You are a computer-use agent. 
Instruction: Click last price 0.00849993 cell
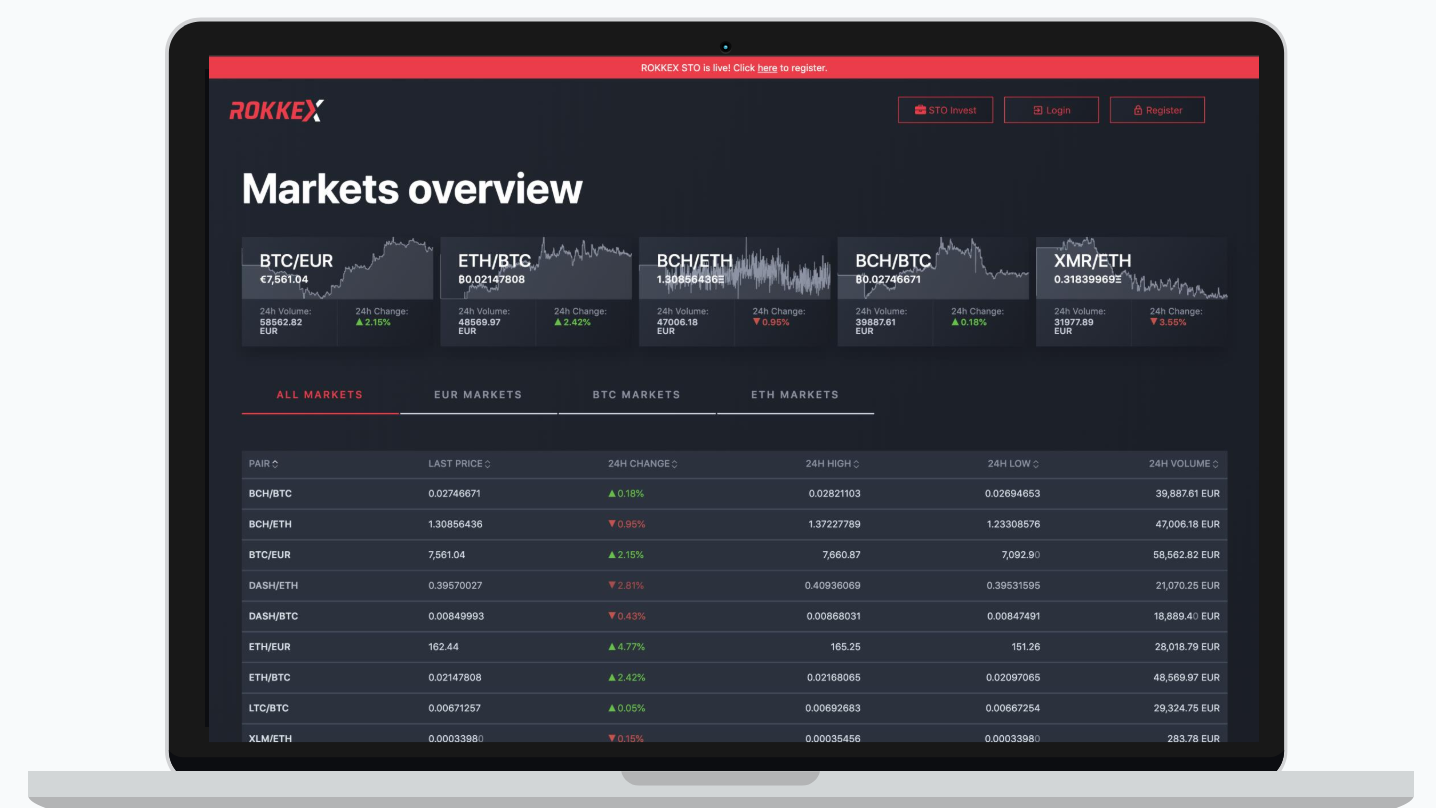[x=456, y=616]
